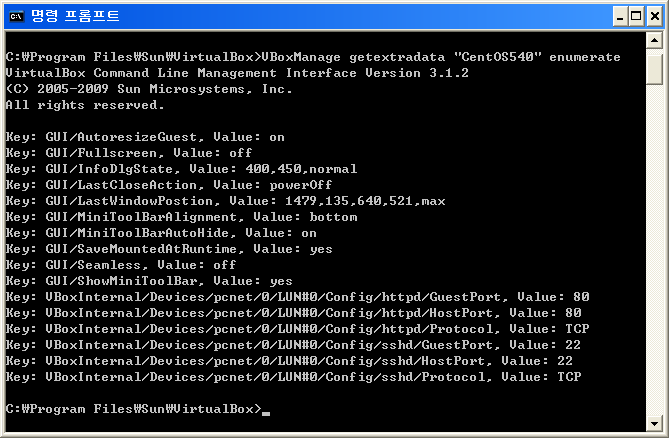Click the GUI/LastCloseAction powerOff line

pos(169,185)
